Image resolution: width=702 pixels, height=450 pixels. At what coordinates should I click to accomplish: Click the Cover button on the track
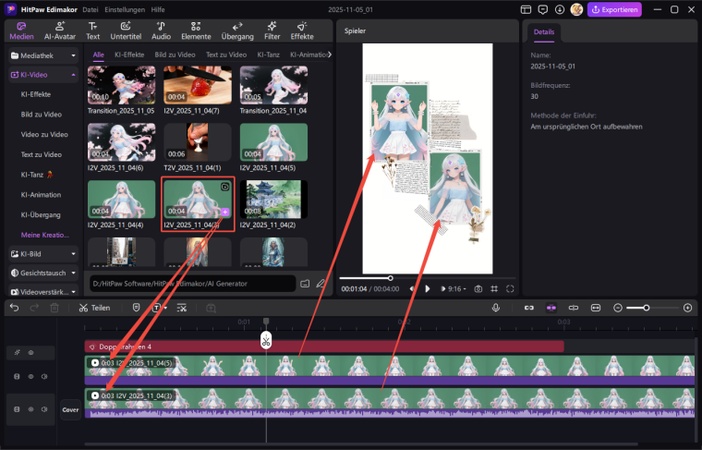[x=70, y=409]
